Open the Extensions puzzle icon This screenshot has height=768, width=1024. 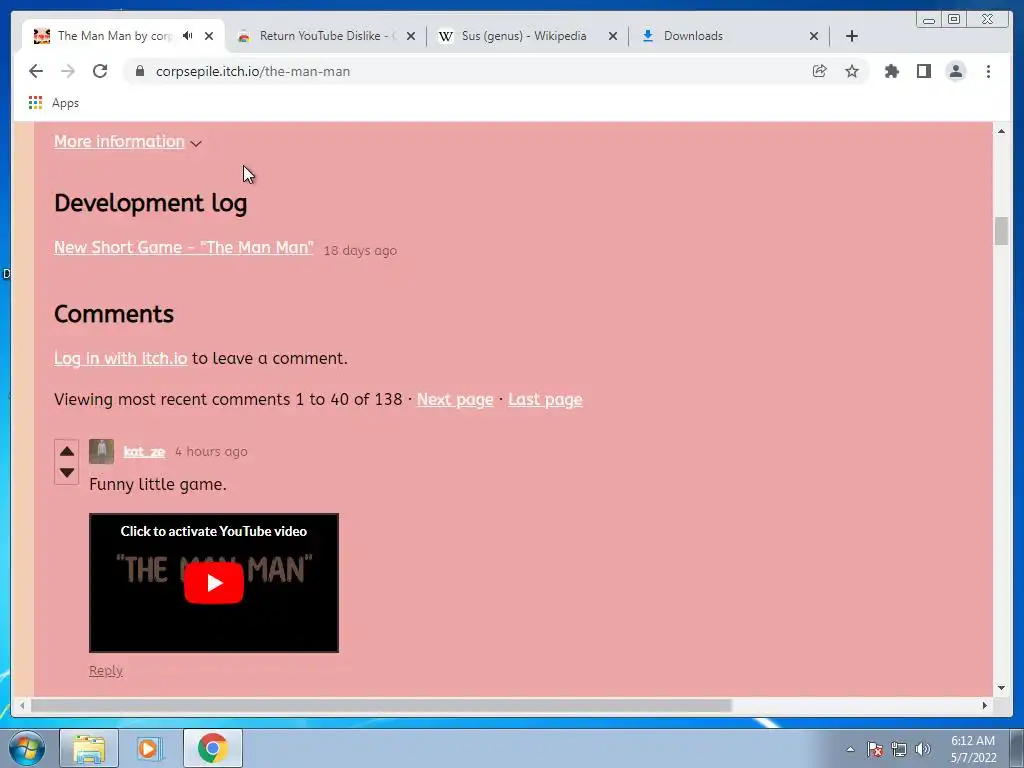(891, 71)
